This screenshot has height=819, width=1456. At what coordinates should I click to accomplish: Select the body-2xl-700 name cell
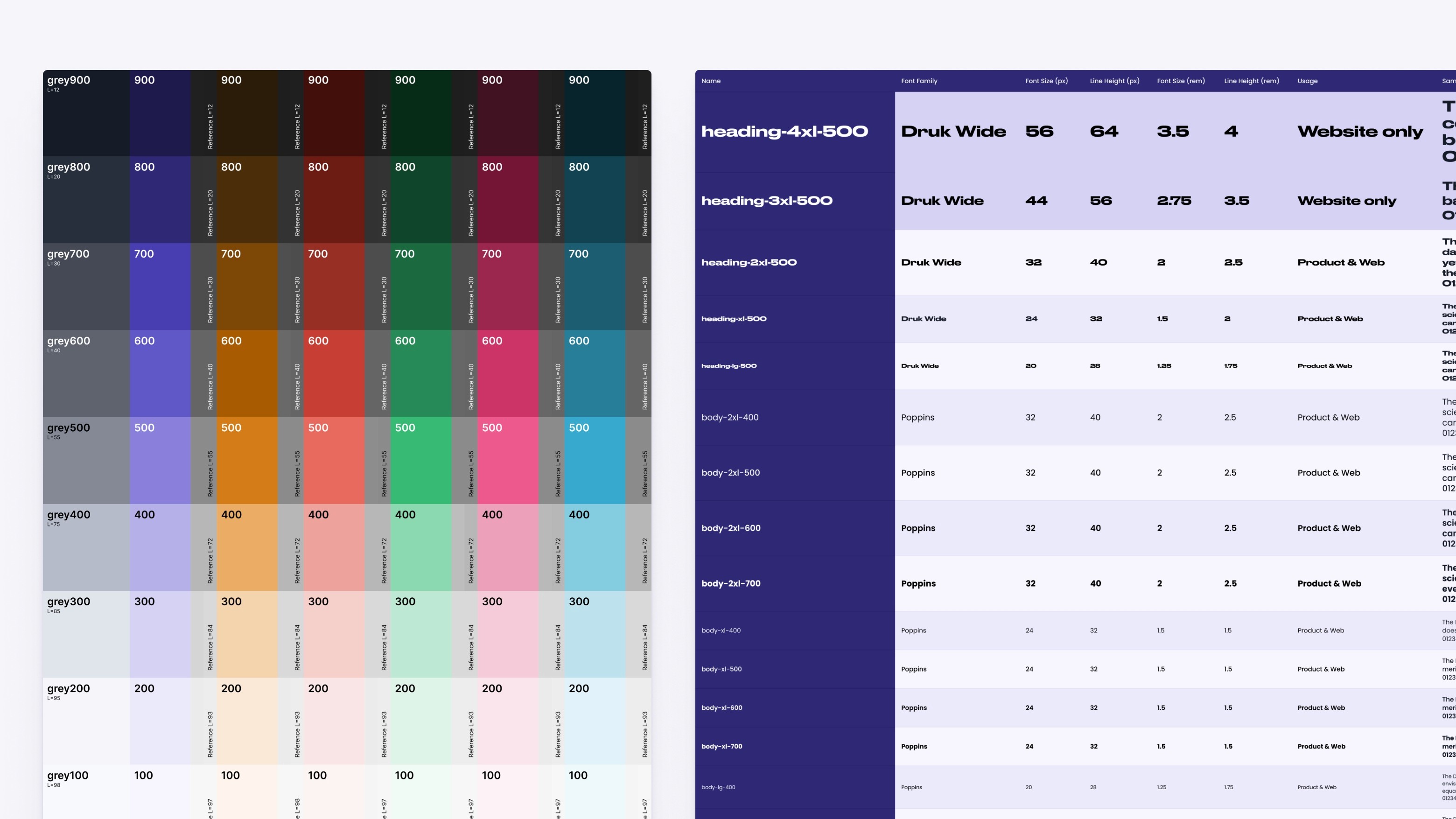(795, 583)
